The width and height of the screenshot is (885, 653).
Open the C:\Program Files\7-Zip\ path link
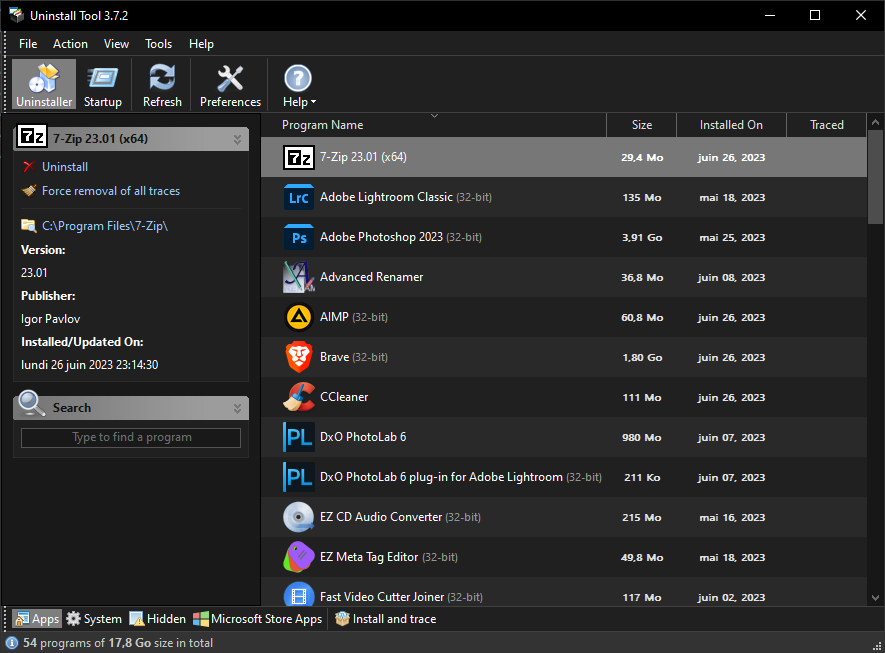click(105, 226)
